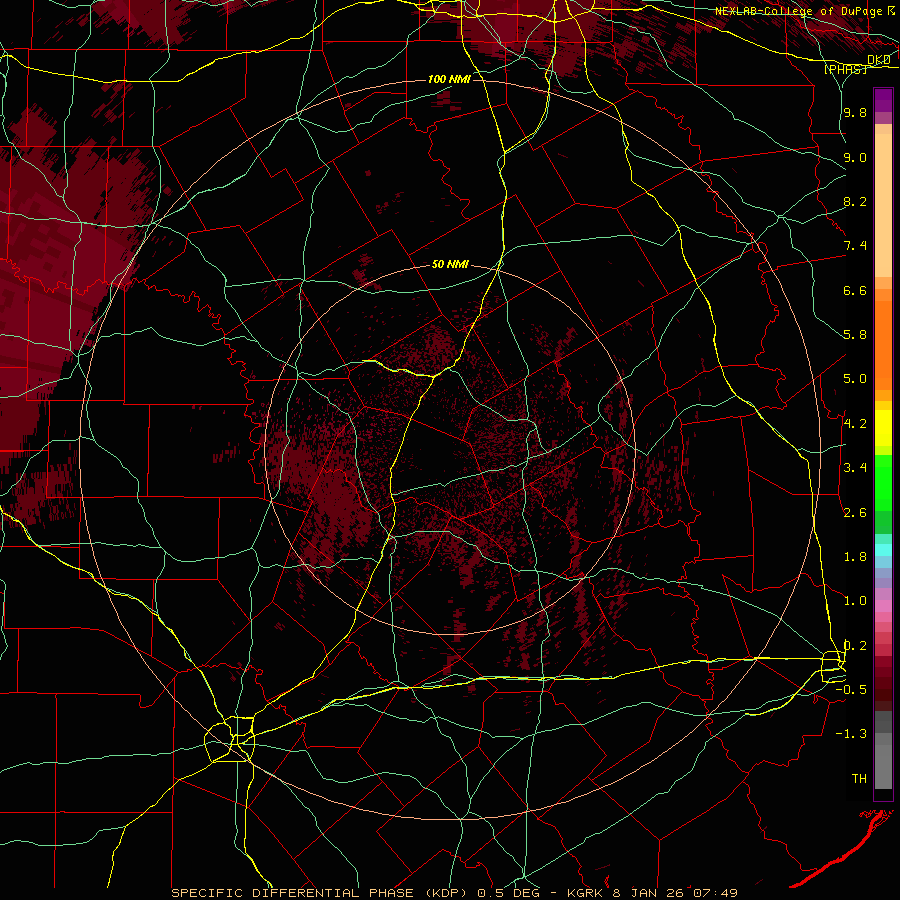Click the 9.8 value on the scale
The width and height of the screenshot is (900, 900).
855,112
